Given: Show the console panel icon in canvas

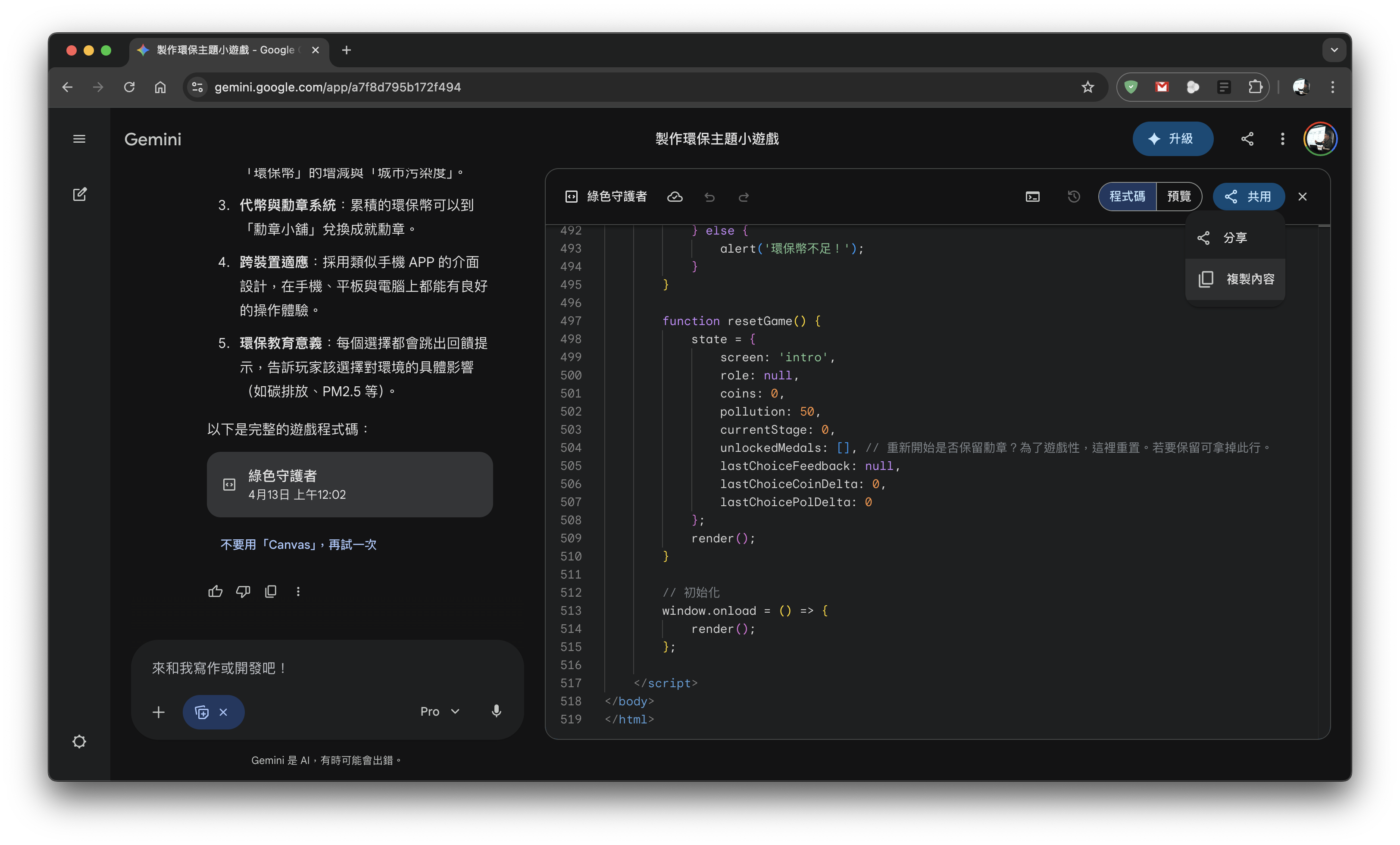Looking at the screenshot, I should [1032, 197].
